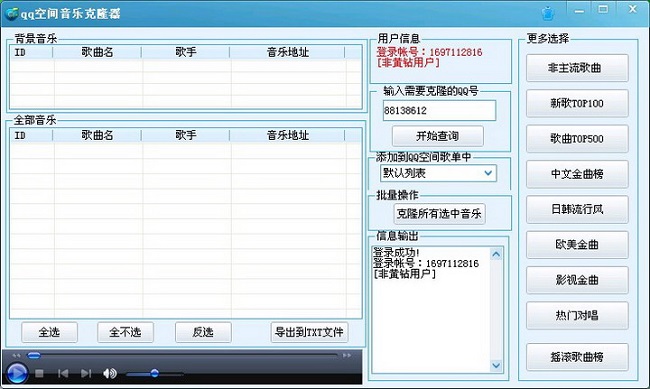
Task: Focus the QQ number input field 88138612
Action: [x=439, y=110]
